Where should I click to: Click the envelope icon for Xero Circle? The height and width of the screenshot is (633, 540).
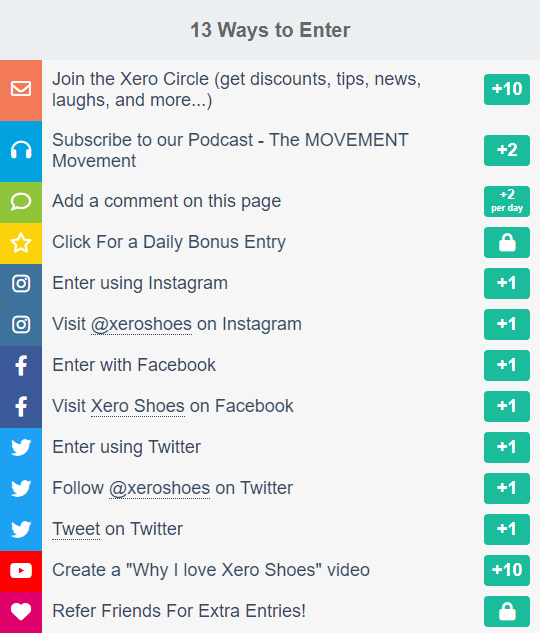pyautogui.click(x=21, y=89)
